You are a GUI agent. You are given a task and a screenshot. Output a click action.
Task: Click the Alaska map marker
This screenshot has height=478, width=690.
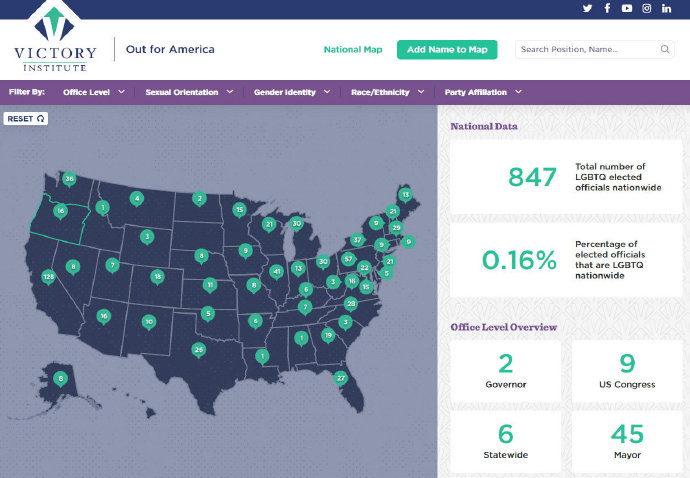click(x=60, y=378)
